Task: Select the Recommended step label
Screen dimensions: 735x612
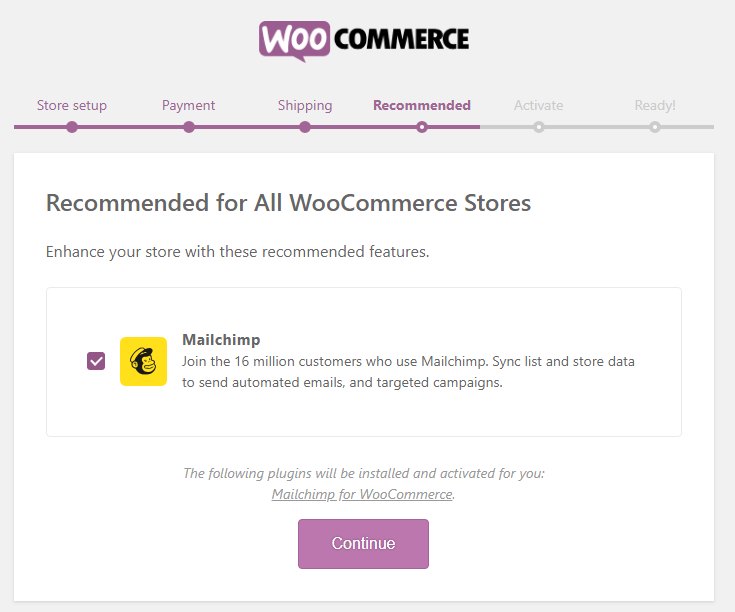Action: tap(422, 105)
